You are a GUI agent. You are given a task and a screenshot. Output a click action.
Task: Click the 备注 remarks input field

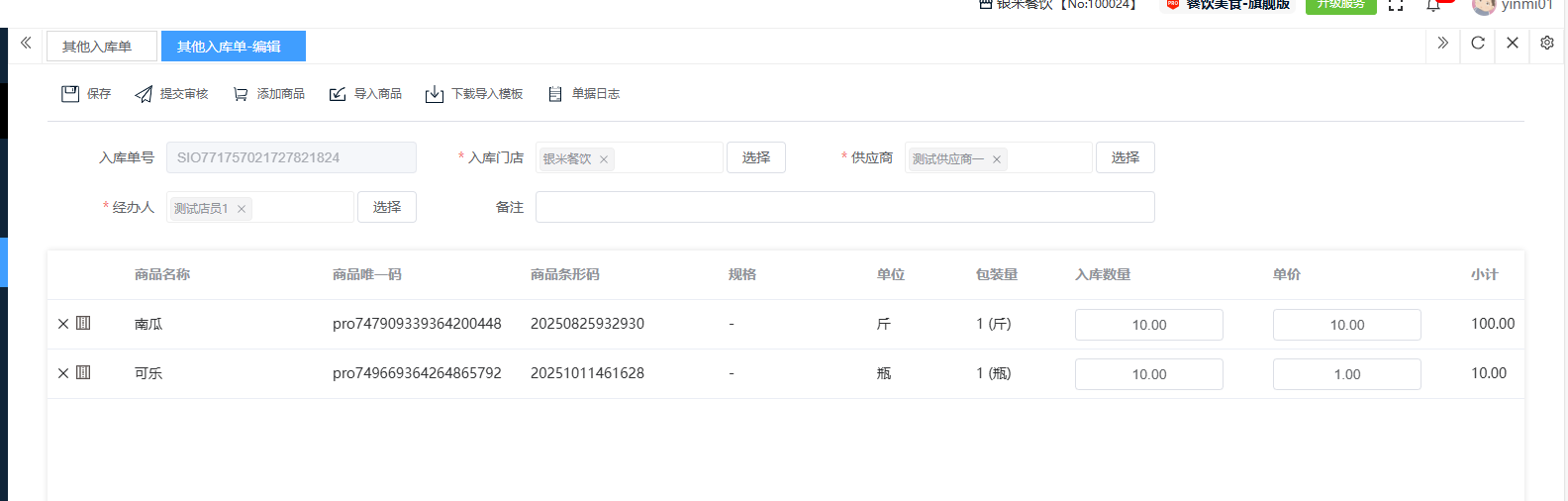[x=844, y=207]
